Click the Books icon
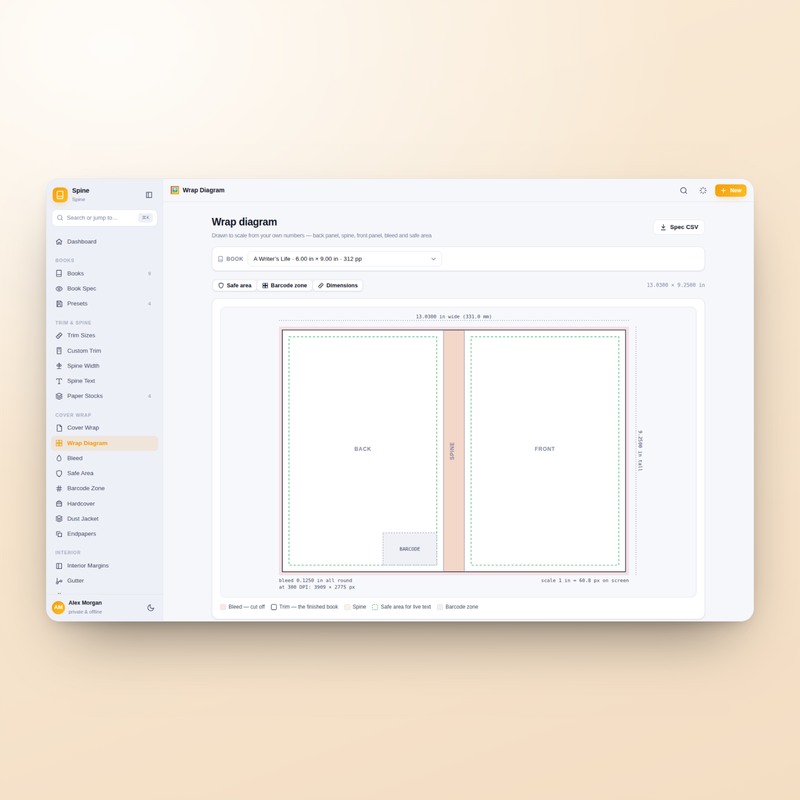The width and height of the screenshot is (800, 800). click(x=59, y=273)
